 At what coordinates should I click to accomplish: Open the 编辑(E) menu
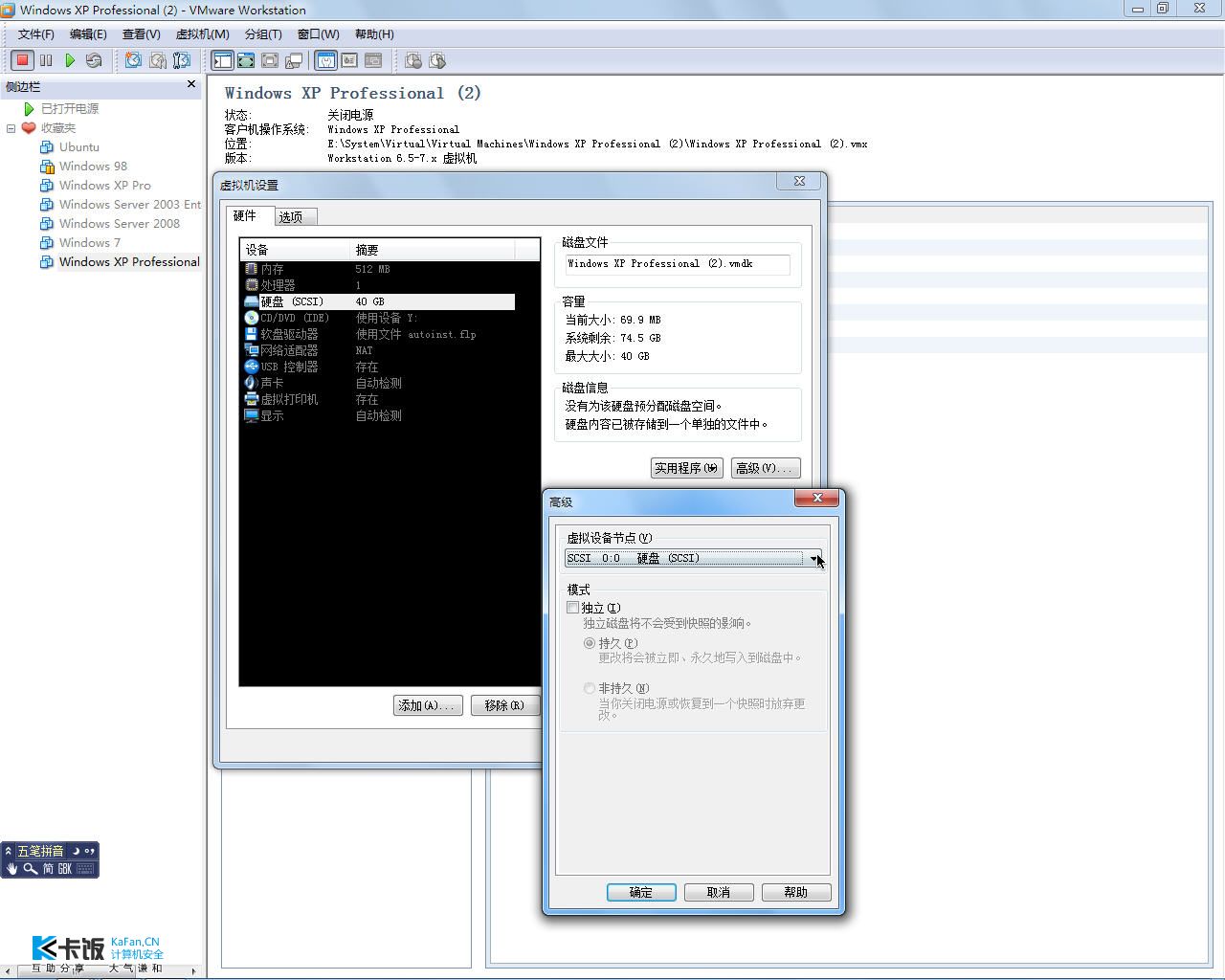pos(88,34)
